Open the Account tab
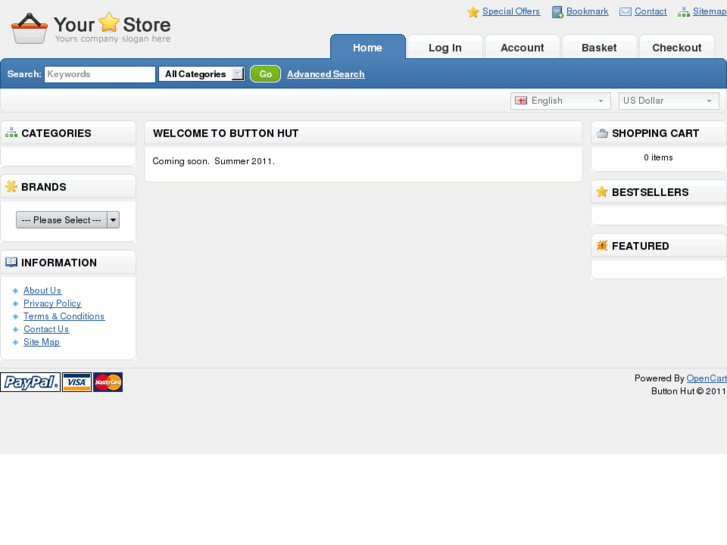727x545 pixels. pyautogui.click(x=522, y=47)
